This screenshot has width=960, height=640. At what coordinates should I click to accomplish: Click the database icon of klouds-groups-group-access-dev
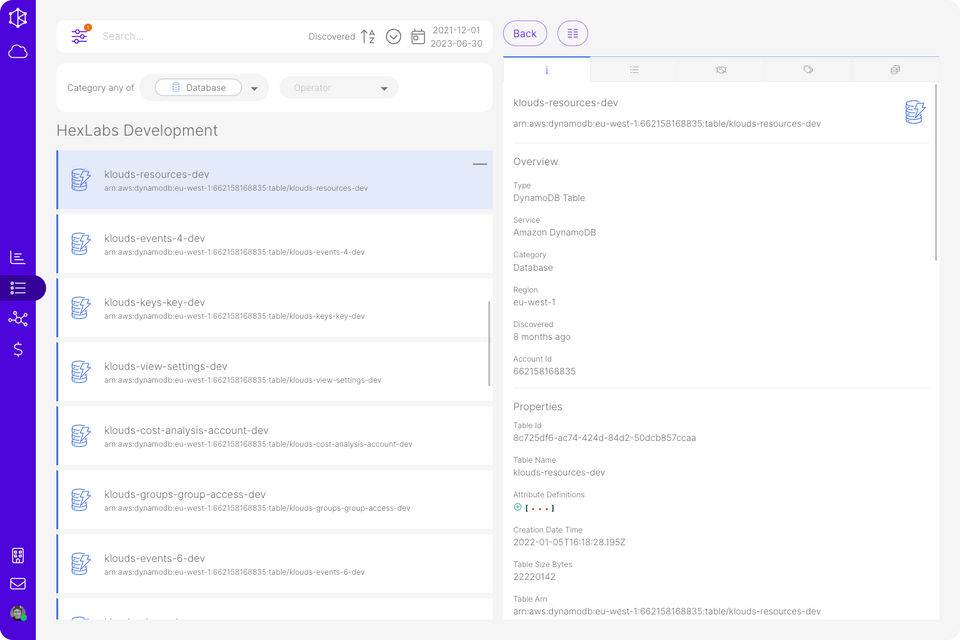80,500
